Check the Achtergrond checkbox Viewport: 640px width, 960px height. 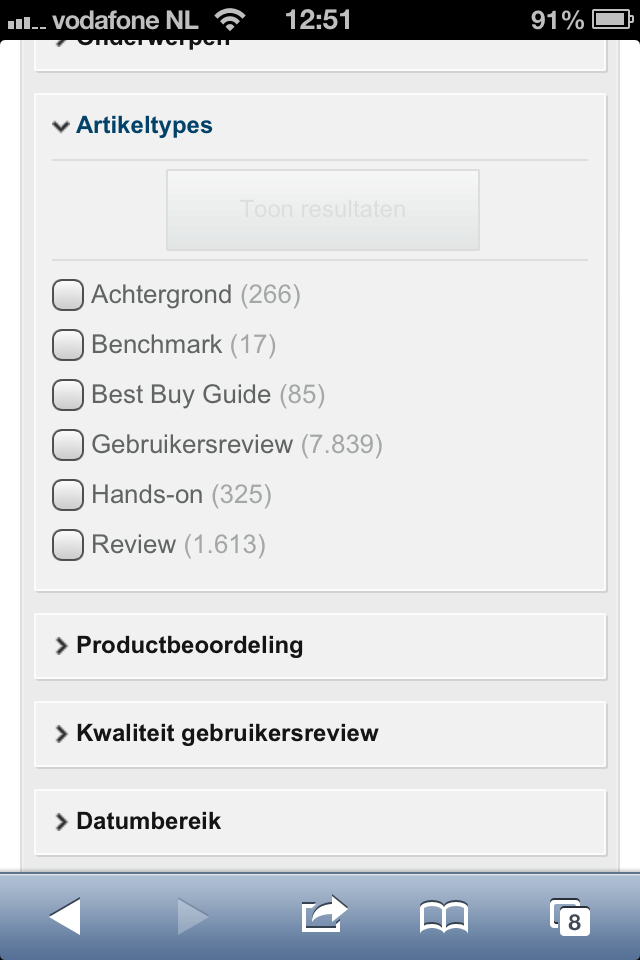[x=68, y=294]
